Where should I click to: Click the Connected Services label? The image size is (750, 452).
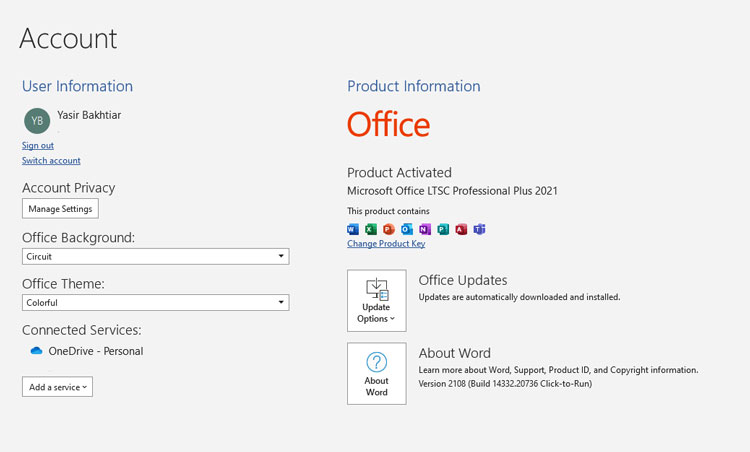tap(82, 330)
